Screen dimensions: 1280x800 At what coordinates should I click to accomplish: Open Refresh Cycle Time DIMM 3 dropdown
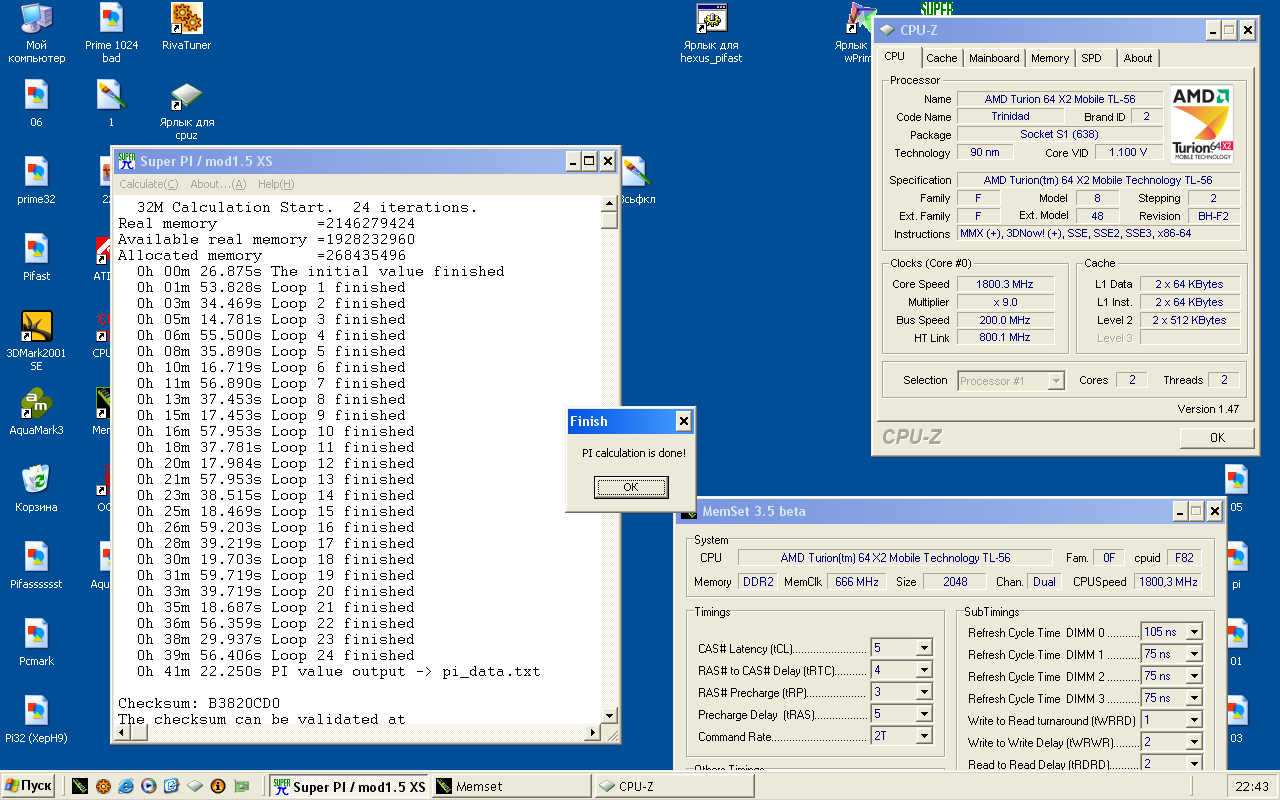(1194, 698)
